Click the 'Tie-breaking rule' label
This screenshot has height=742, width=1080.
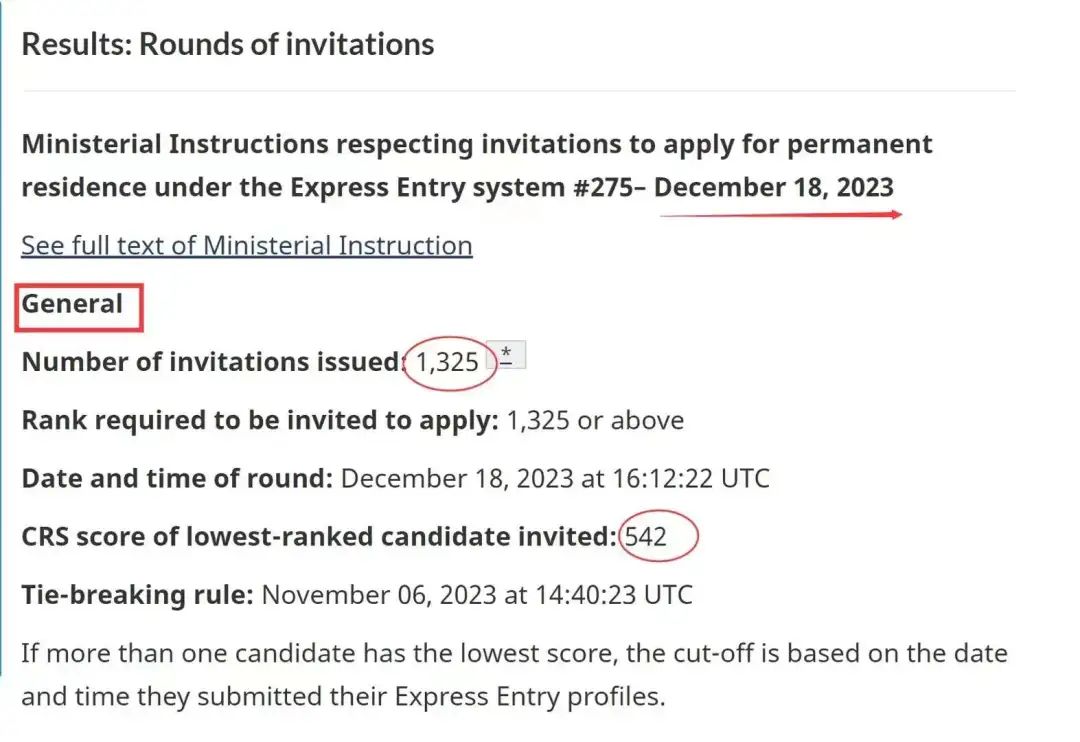click(138, 595)
